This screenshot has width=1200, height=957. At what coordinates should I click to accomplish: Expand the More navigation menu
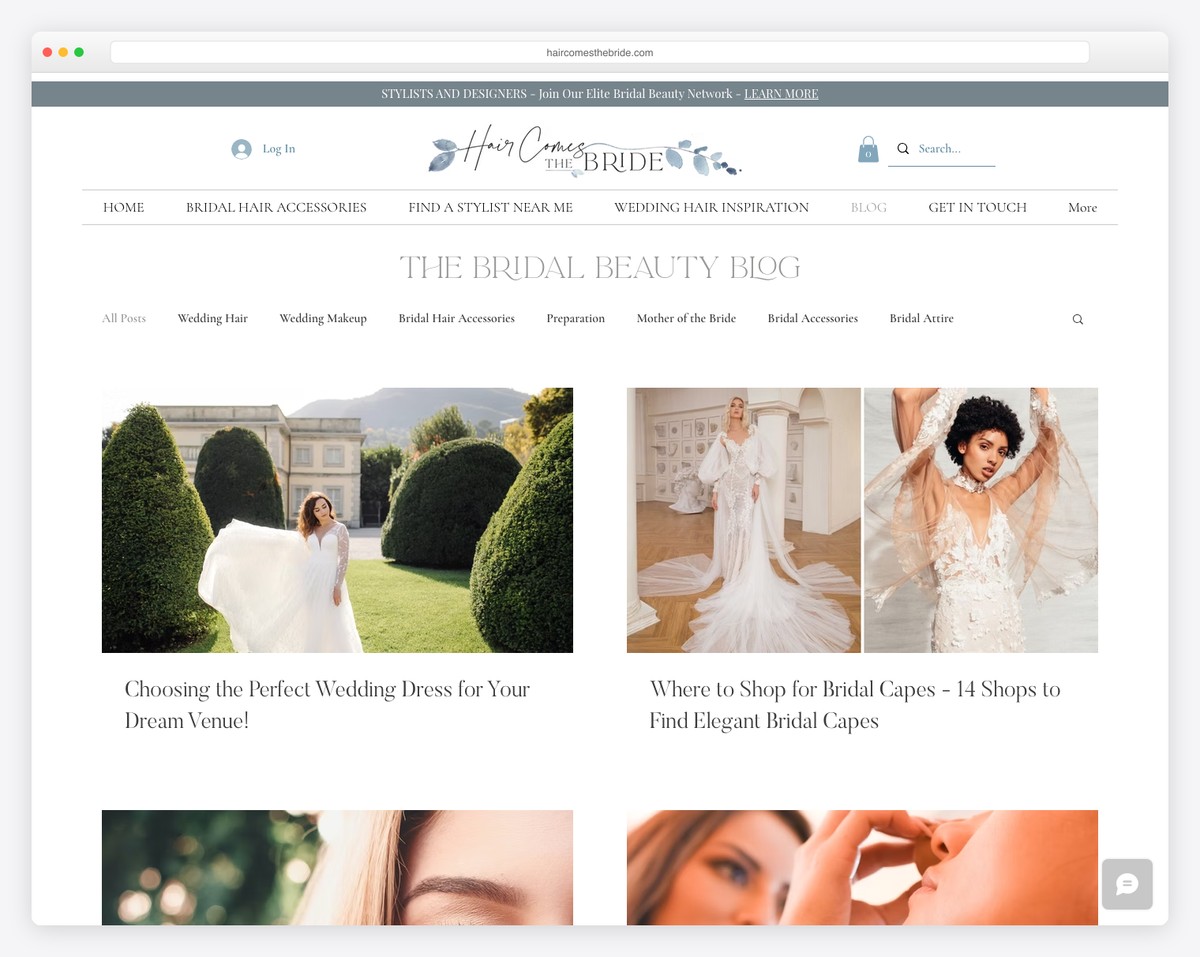tap(1082, 207)
